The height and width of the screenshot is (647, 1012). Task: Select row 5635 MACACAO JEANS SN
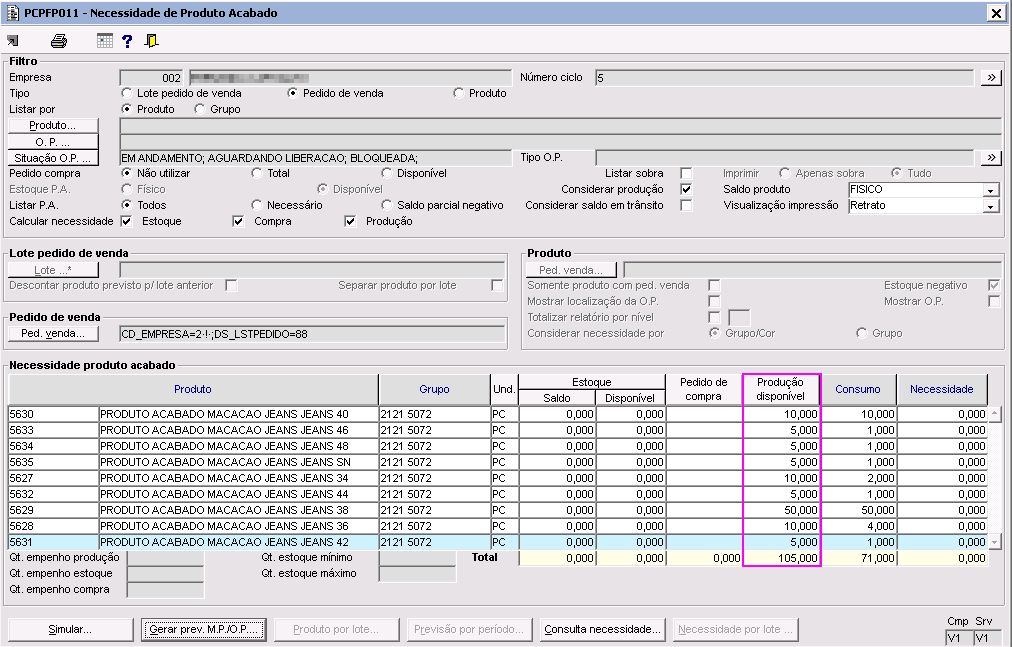(x=498, y=462)
